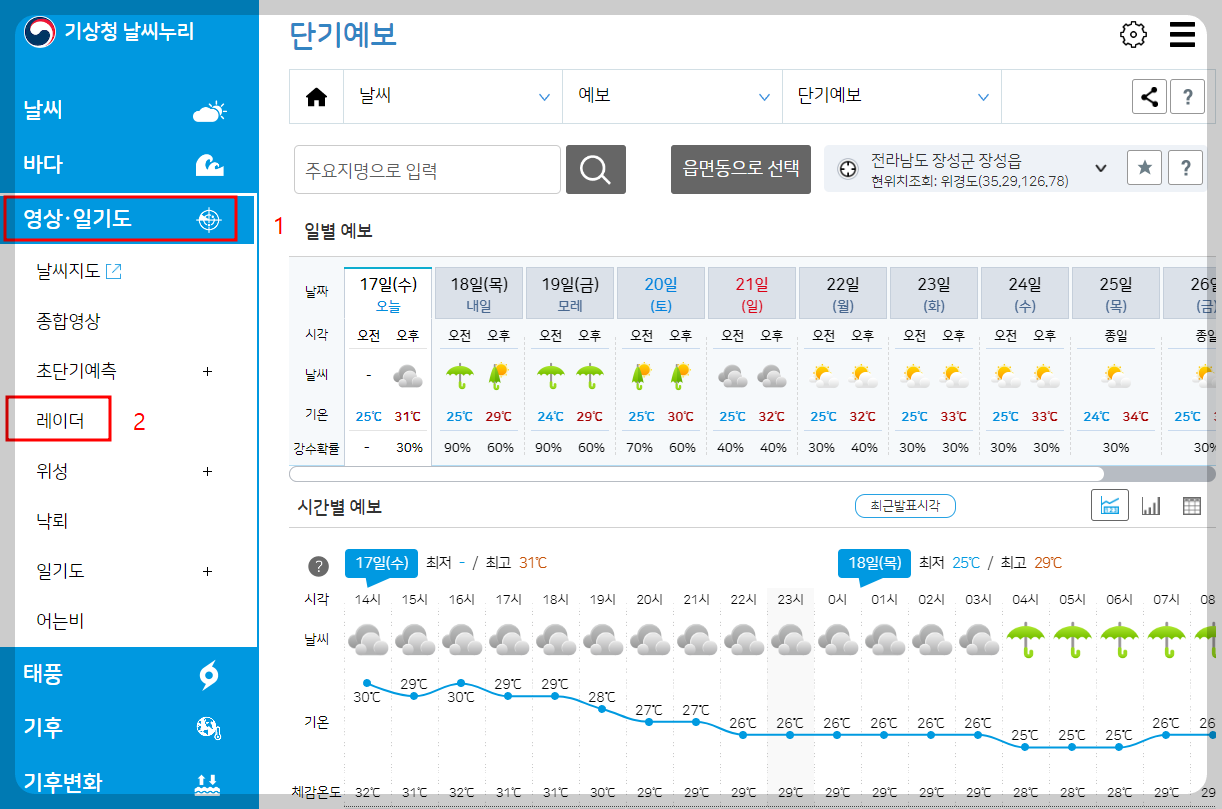Expand the location selector chevron
The height and width of the screenshot is (809, 1222).
[x=1100, y=168]
